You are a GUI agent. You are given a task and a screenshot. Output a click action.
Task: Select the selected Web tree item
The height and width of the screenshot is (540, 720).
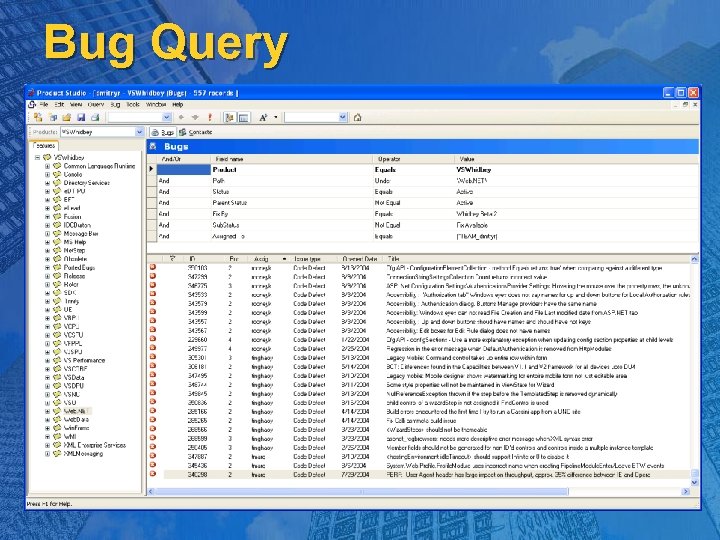point(75,411)
